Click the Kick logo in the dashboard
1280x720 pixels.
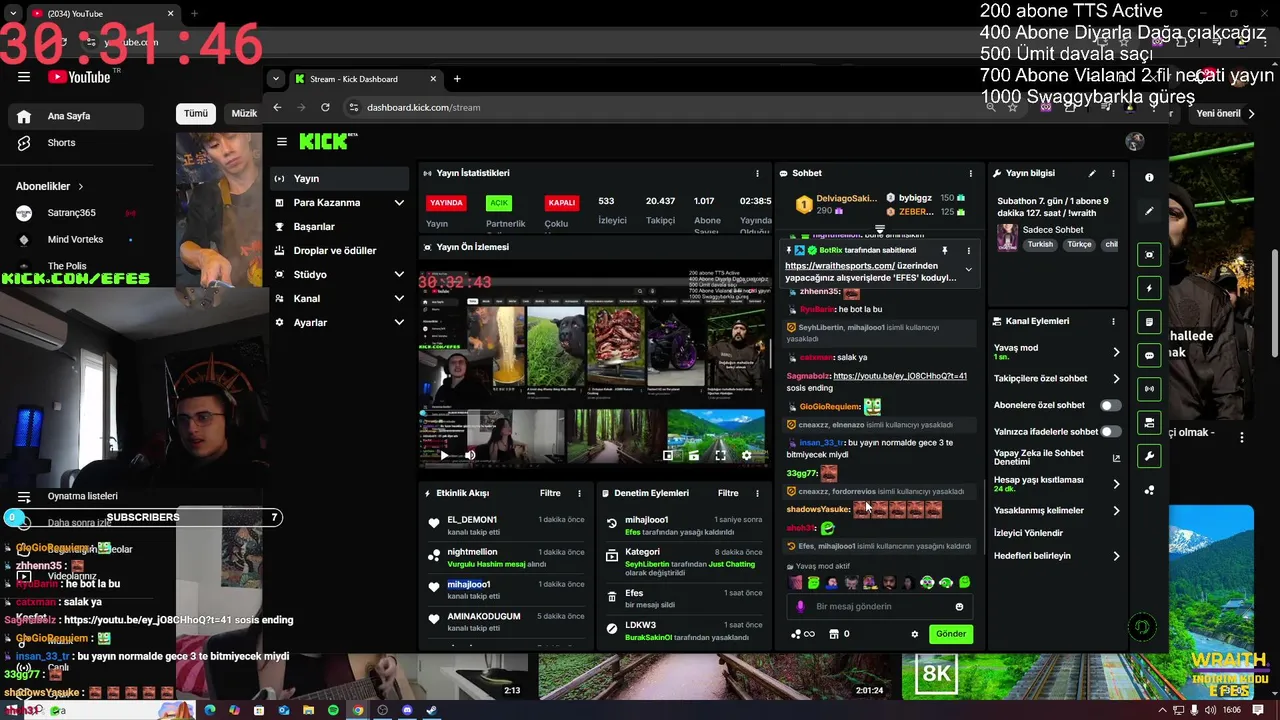(x=323, y=142)
